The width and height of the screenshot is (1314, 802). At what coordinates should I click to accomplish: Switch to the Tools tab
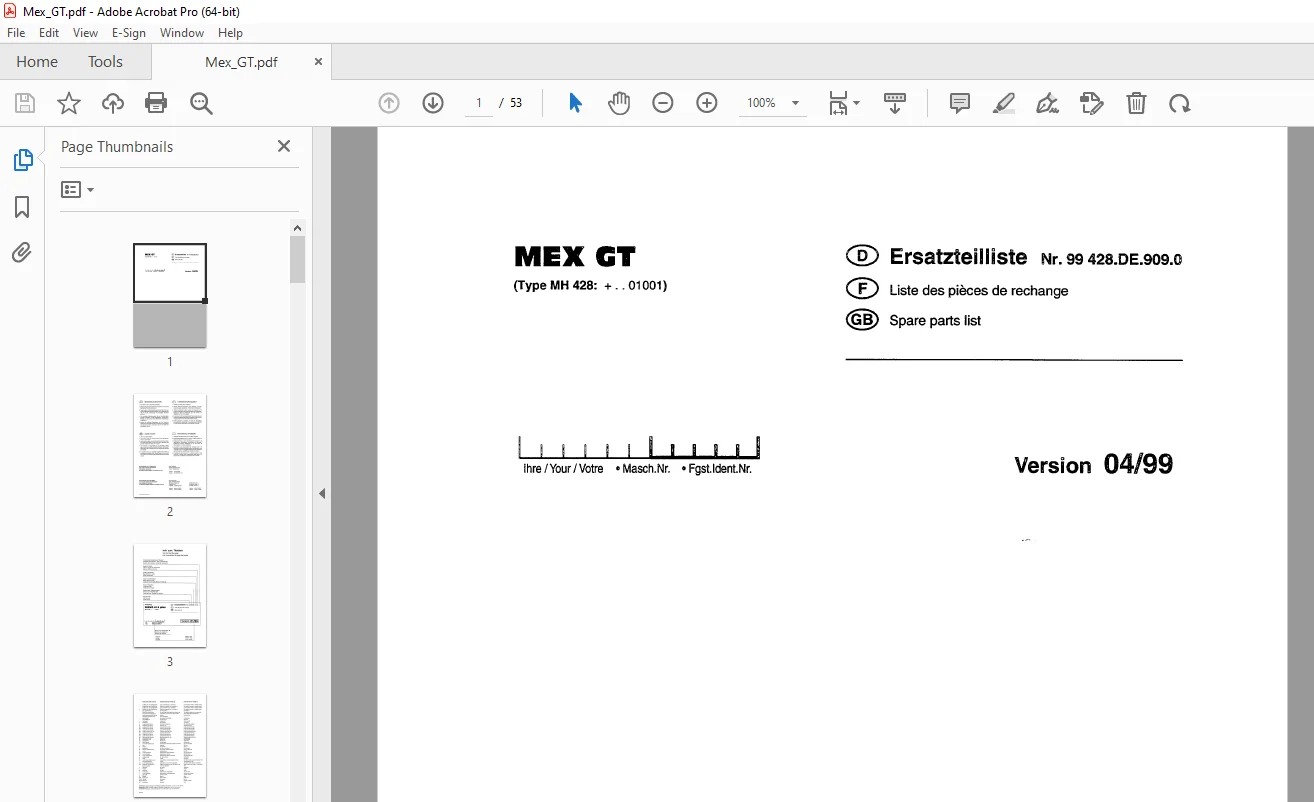pyautogui.click(x=105, y=61)
